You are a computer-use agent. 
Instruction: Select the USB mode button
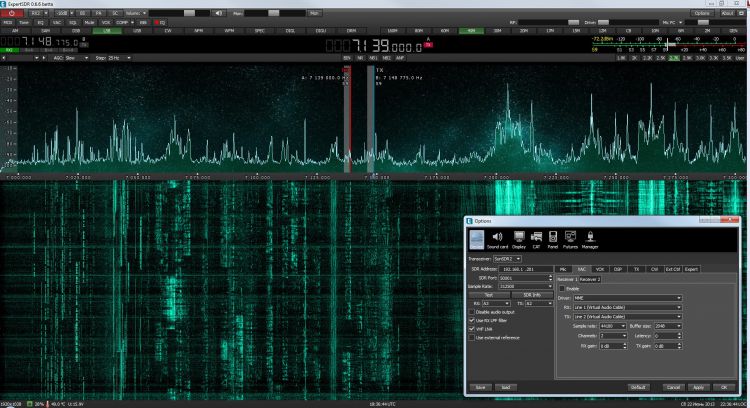click(137, 31)
